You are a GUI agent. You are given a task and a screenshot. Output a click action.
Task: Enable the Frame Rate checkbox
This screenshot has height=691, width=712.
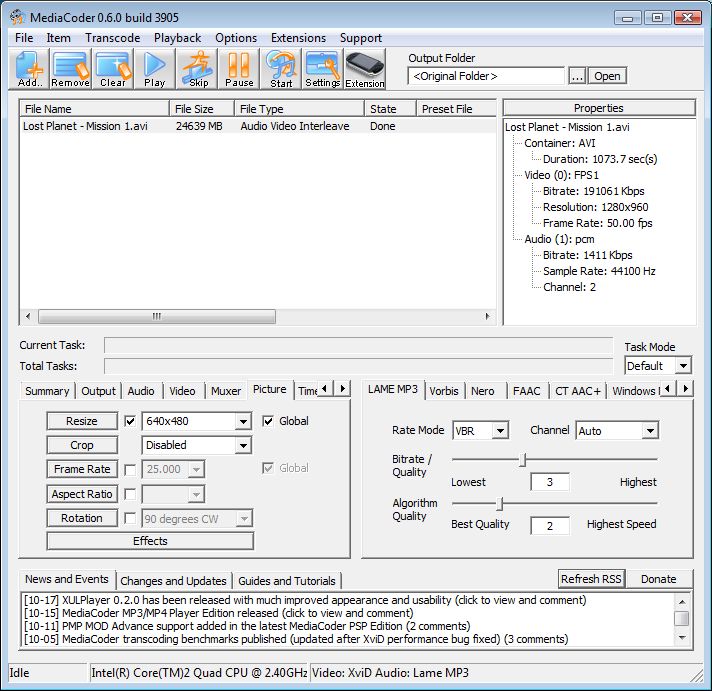130,470
